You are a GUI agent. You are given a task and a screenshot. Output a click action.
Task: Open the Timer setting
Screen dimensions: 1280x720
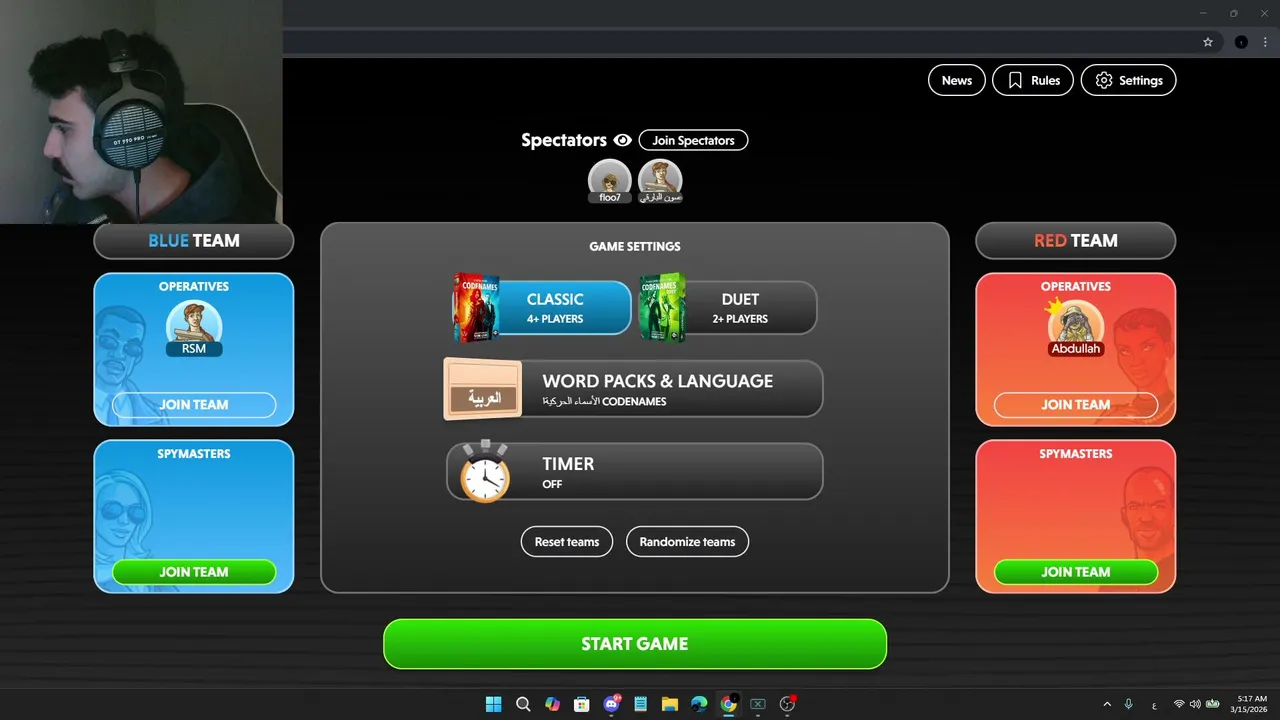coord(635,471)
